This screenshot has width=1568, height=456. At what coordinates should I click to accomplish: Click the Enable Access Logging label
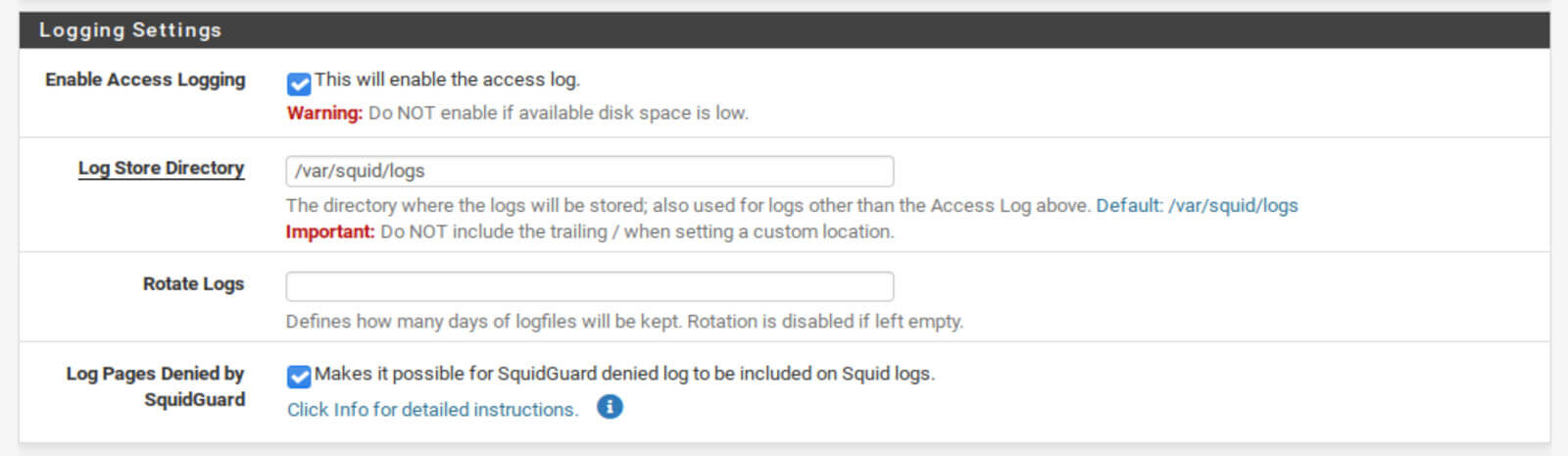(x=145, y=79)
